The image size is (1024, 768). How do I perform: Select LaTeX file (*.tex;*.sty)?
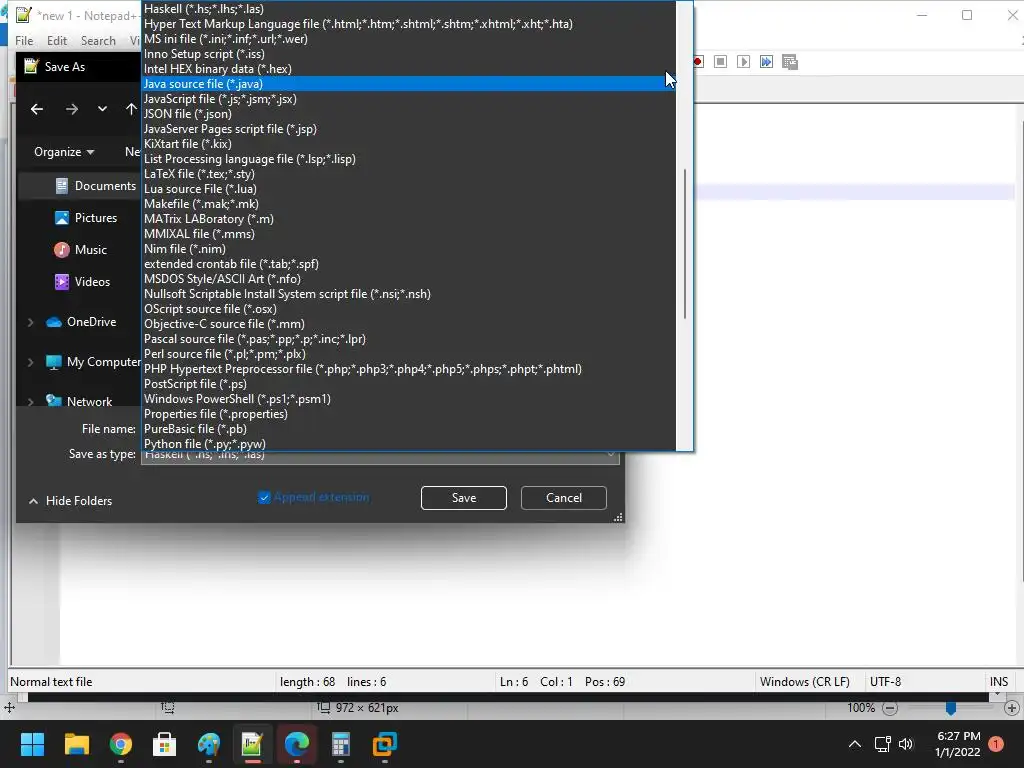[x=409, y=174]
